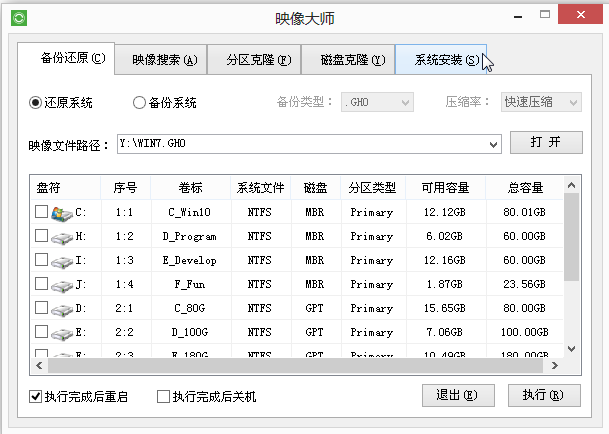This screenshot has height=434, width=609.
Task: Click the E: drive icon
Action: [62, 332]
